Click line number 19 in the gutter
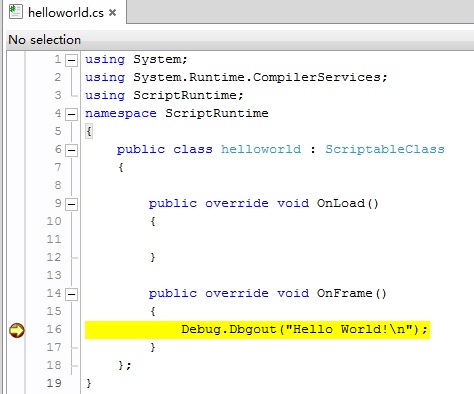The image size is (474, 394). pos(54,383)
